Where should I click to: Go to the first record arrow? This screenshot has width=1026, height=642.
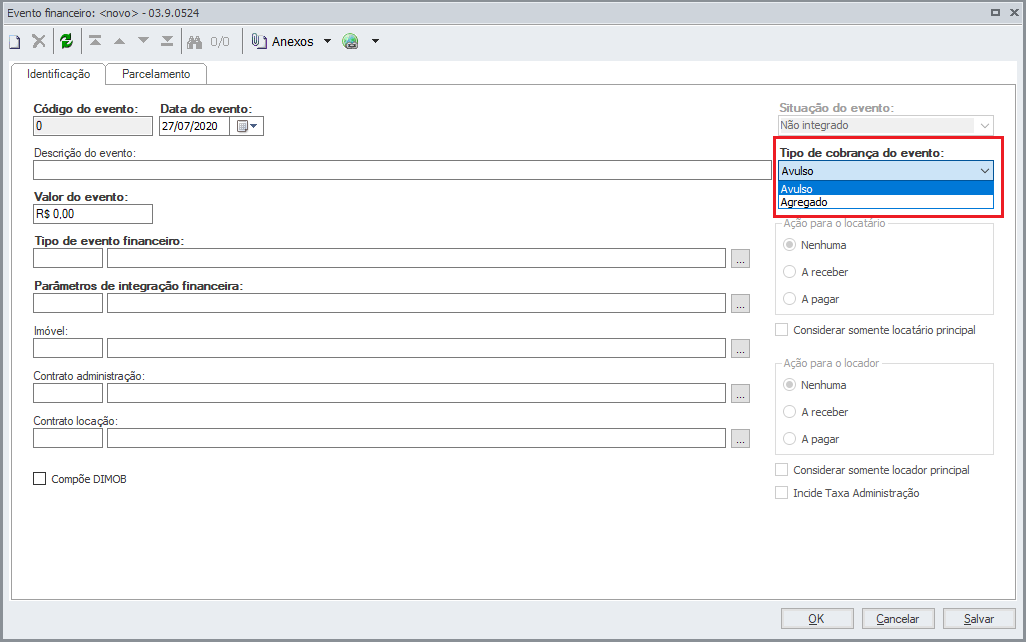pyautogui.click(x=95, y=41)
